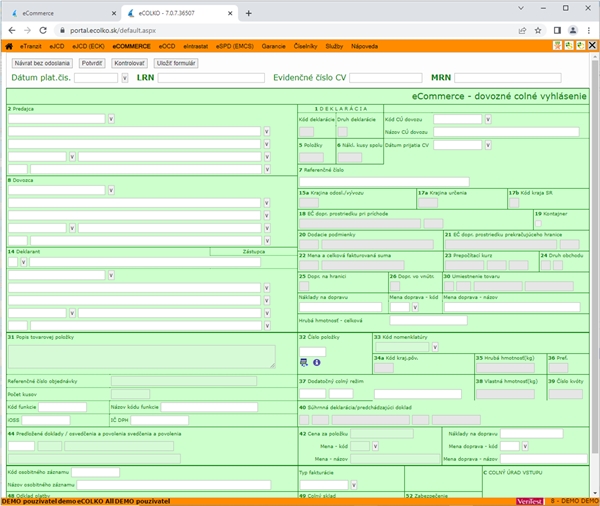Open the eJCD (ECK) menu

88,46
